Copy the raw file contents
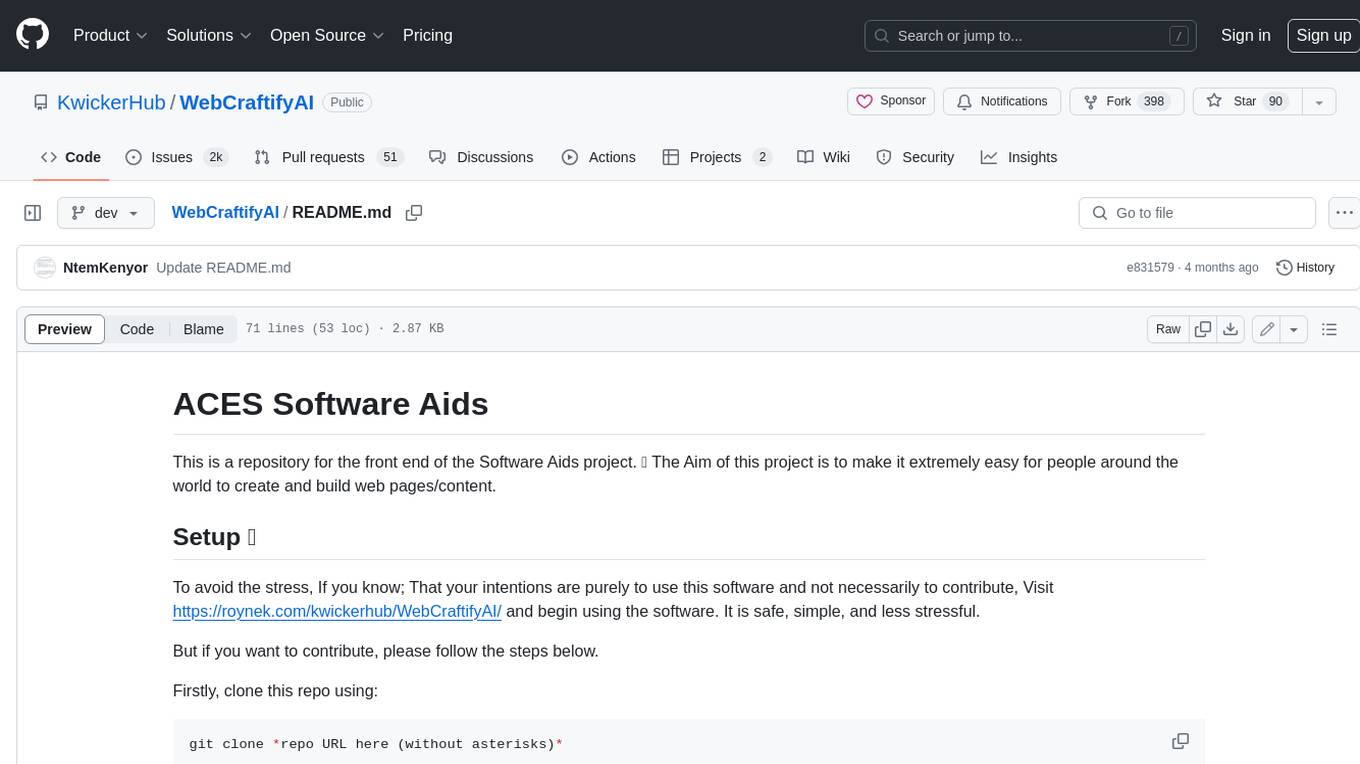 (1203, 329)
